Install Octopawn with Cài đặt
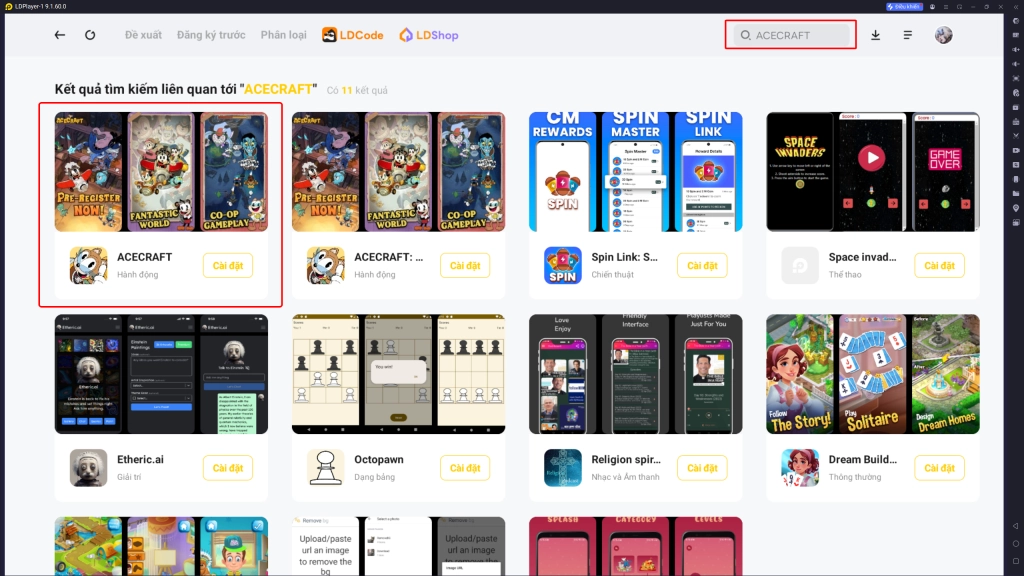This screenshot has width=1024, height=576. (x=465, y=468)
